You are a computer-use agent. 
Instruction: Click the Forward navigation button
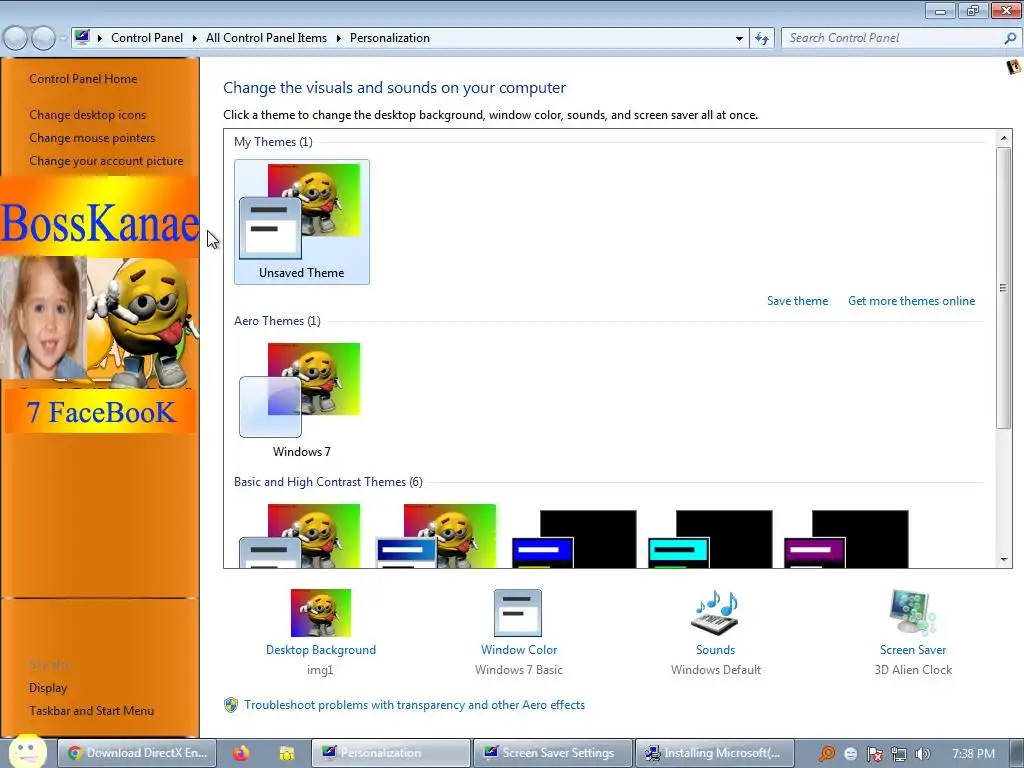(43, 39)
